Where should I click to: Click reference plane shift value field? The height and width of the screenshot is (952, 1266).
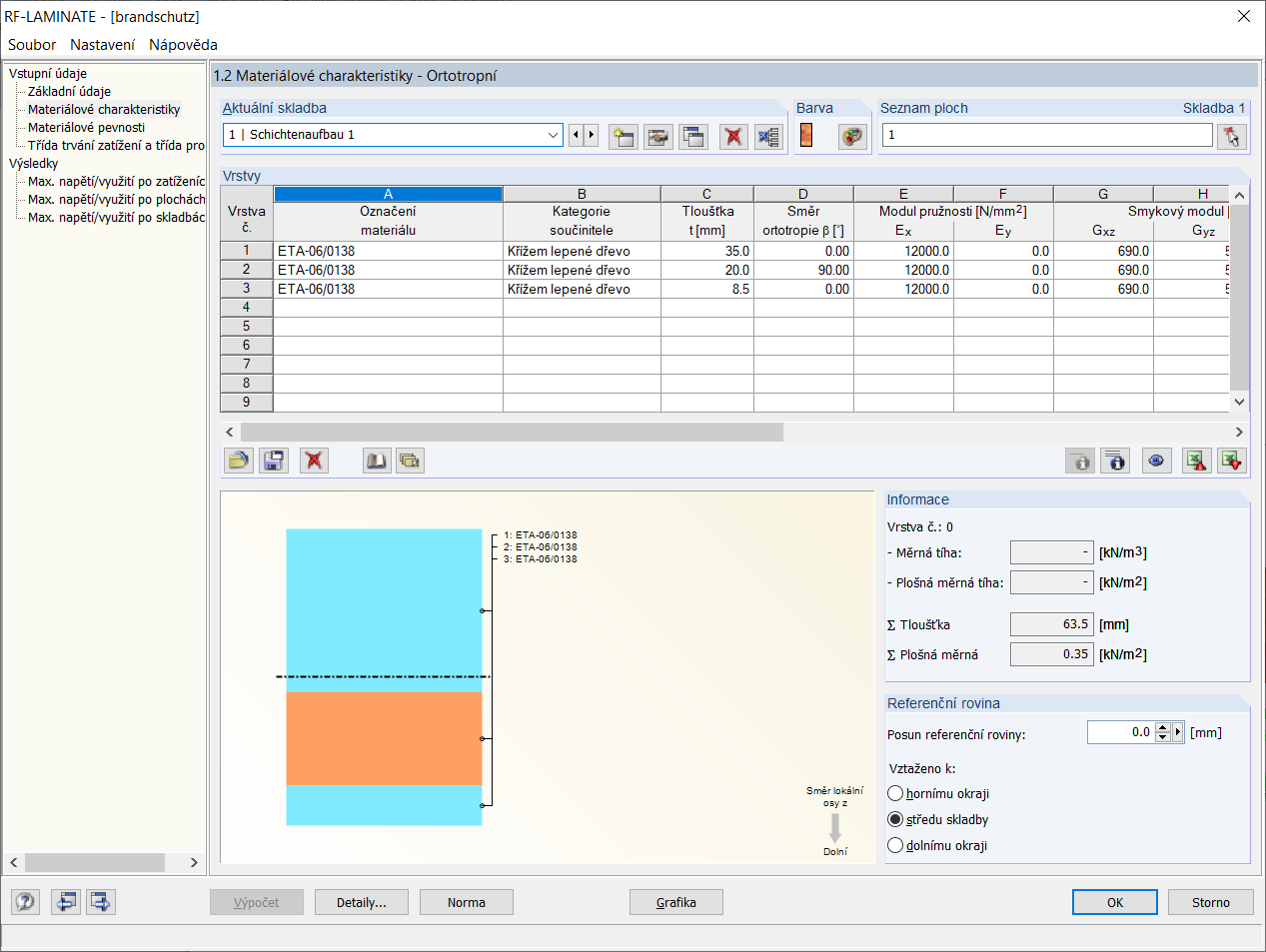coord(1120,732)
